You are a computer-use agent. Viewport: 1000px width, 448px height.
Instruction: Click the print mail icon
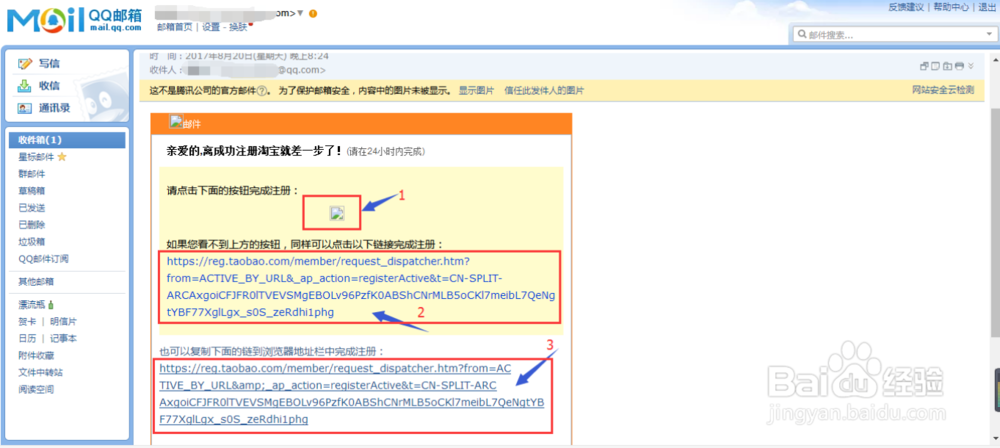point(959,66)
